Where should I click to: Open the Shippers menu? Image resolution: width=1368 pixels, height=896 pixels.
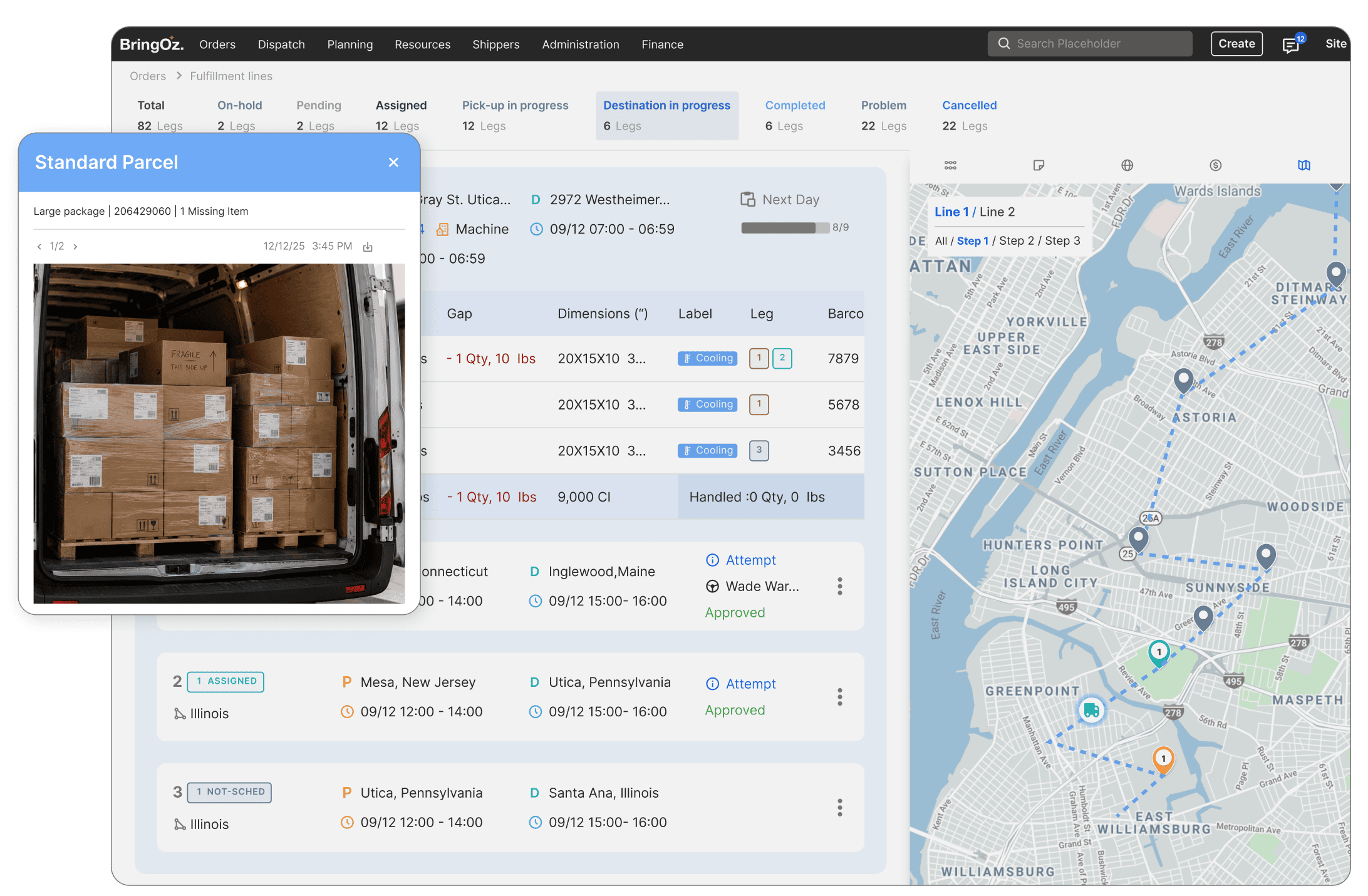point(496,44)
